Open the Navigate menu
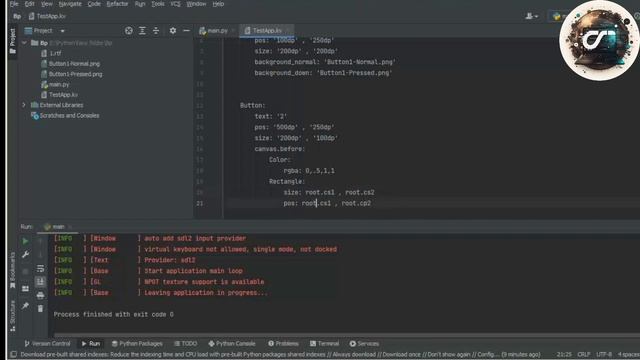Screen dimensions: 640x360 tap(70, 4)
